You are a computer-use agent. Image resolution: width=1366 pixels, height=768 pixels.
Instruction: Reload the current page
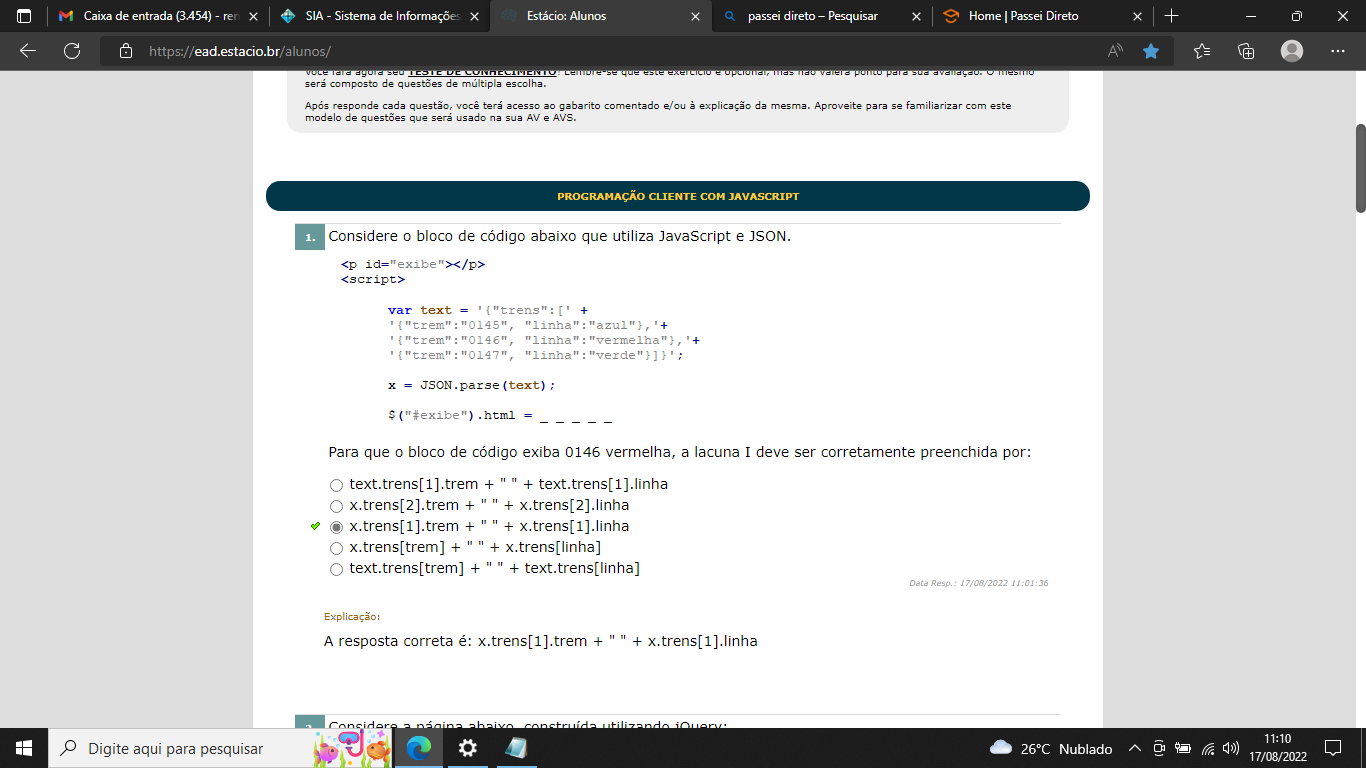(x=71, y=51)
